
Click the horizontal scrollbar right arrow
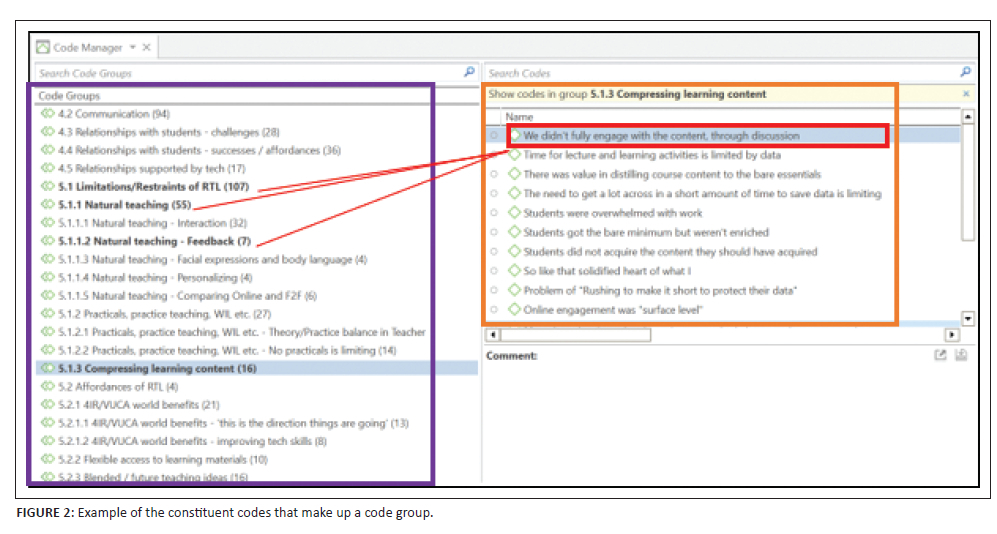pyautogui.click(x=953, y=335)
